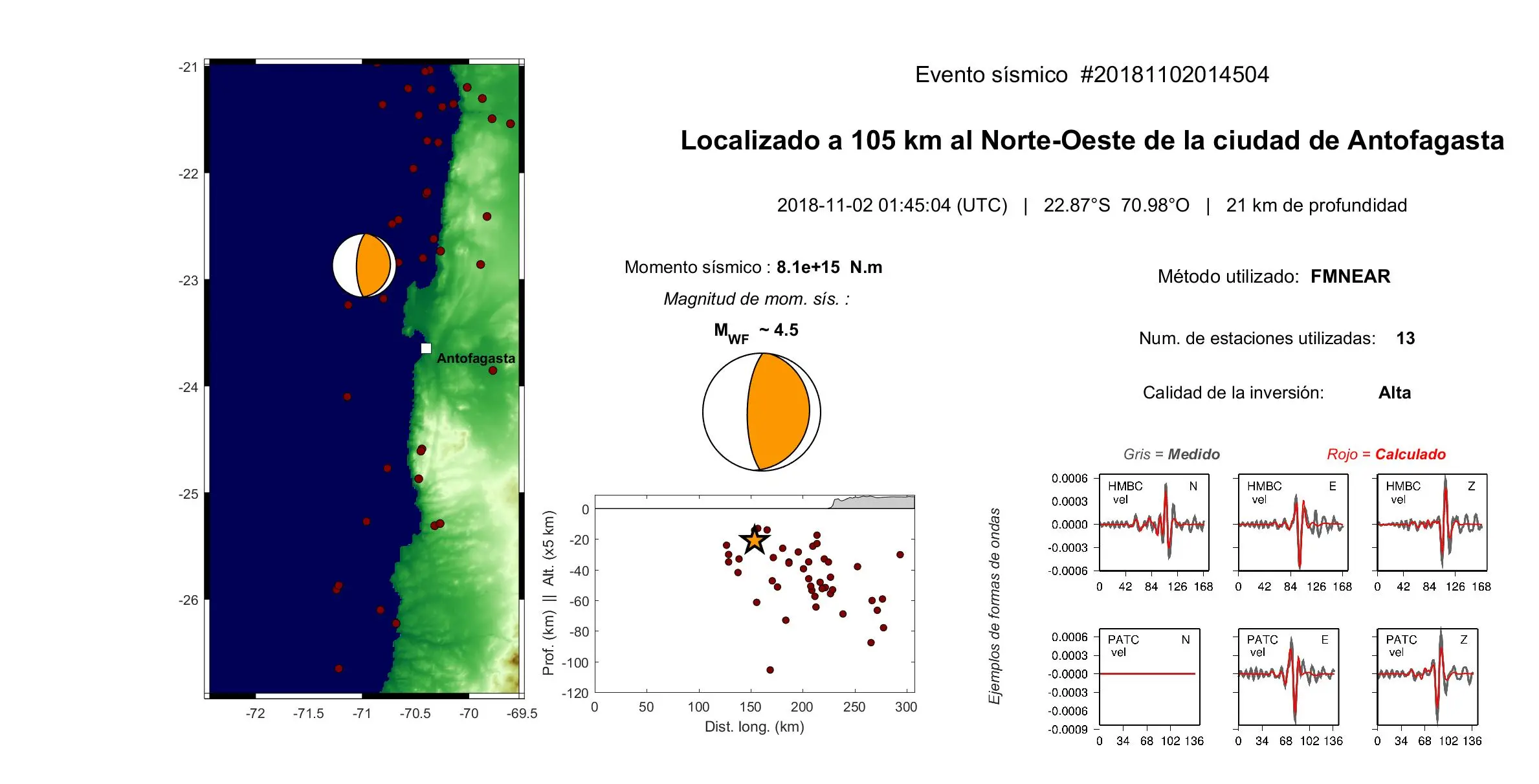Click the 'Método utilizado:' label
1539x784 pixels.
1228,276
